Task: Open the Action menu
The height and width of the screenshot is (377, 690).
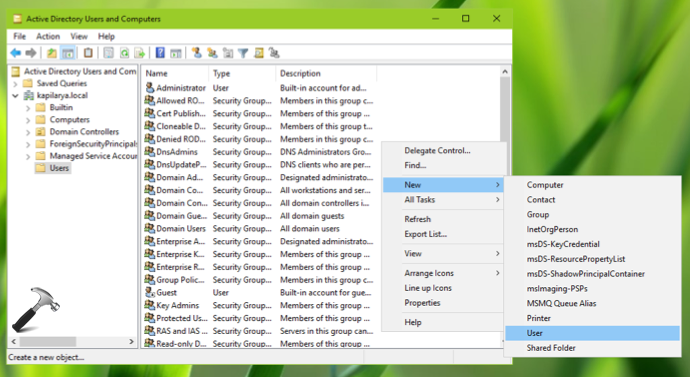Action: tap(48, 37)
